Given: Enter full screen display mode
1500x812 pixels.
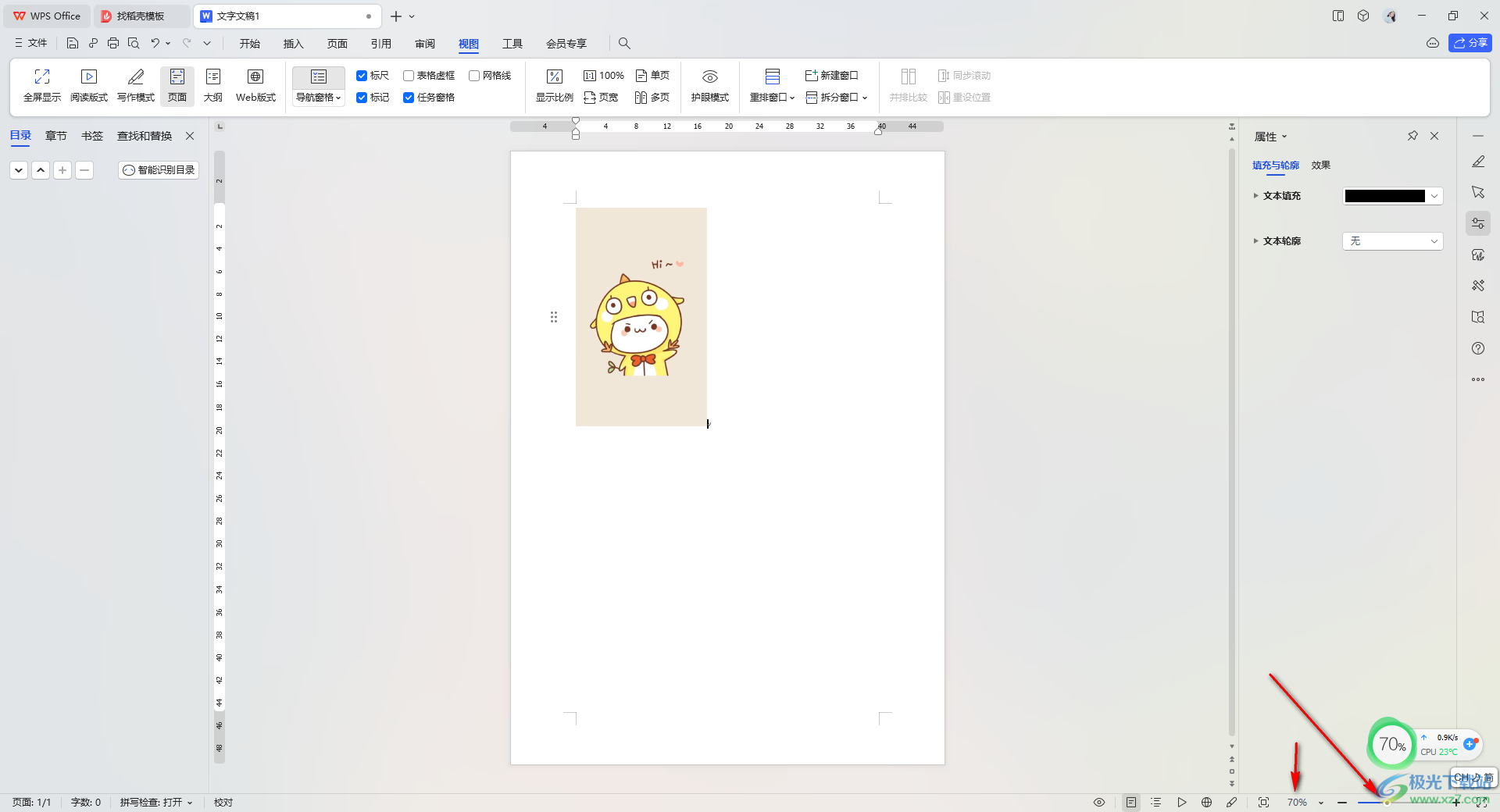Looking at the screenshot, I should click(42, 85).
